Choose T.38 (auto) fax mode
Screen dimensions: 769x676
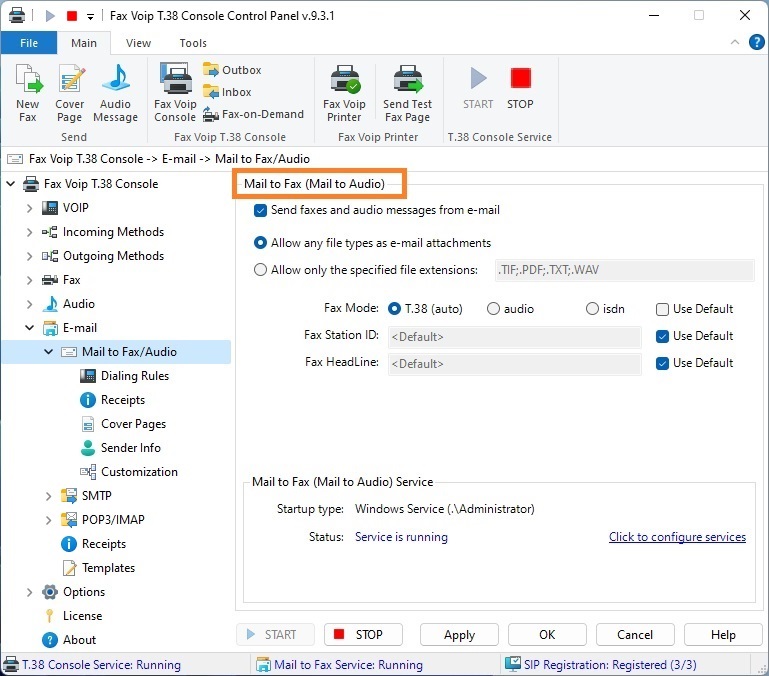(x=394, y=309)
